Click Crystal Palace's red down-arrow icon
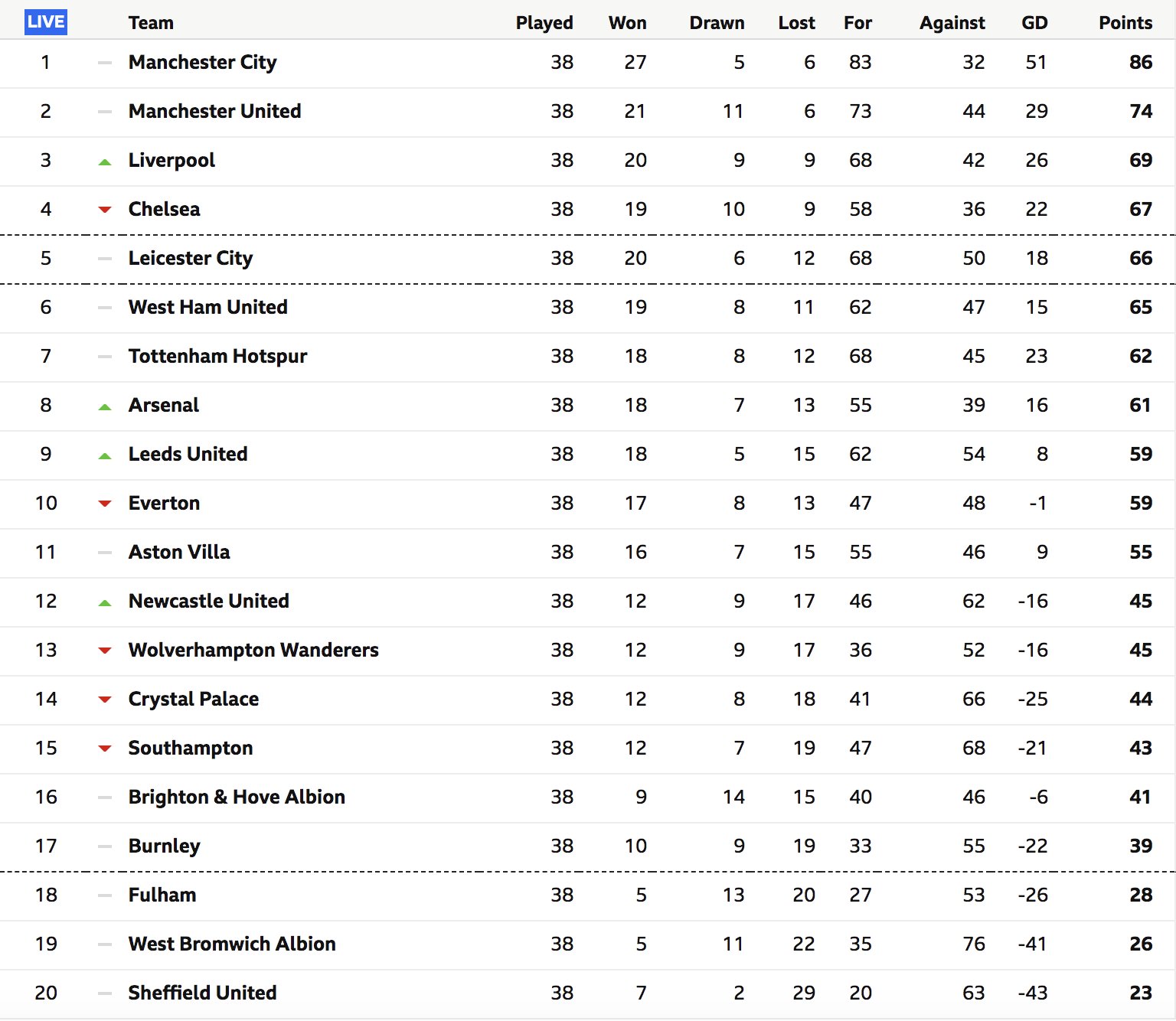The image size is (1176, 1021). pos(105,700)
